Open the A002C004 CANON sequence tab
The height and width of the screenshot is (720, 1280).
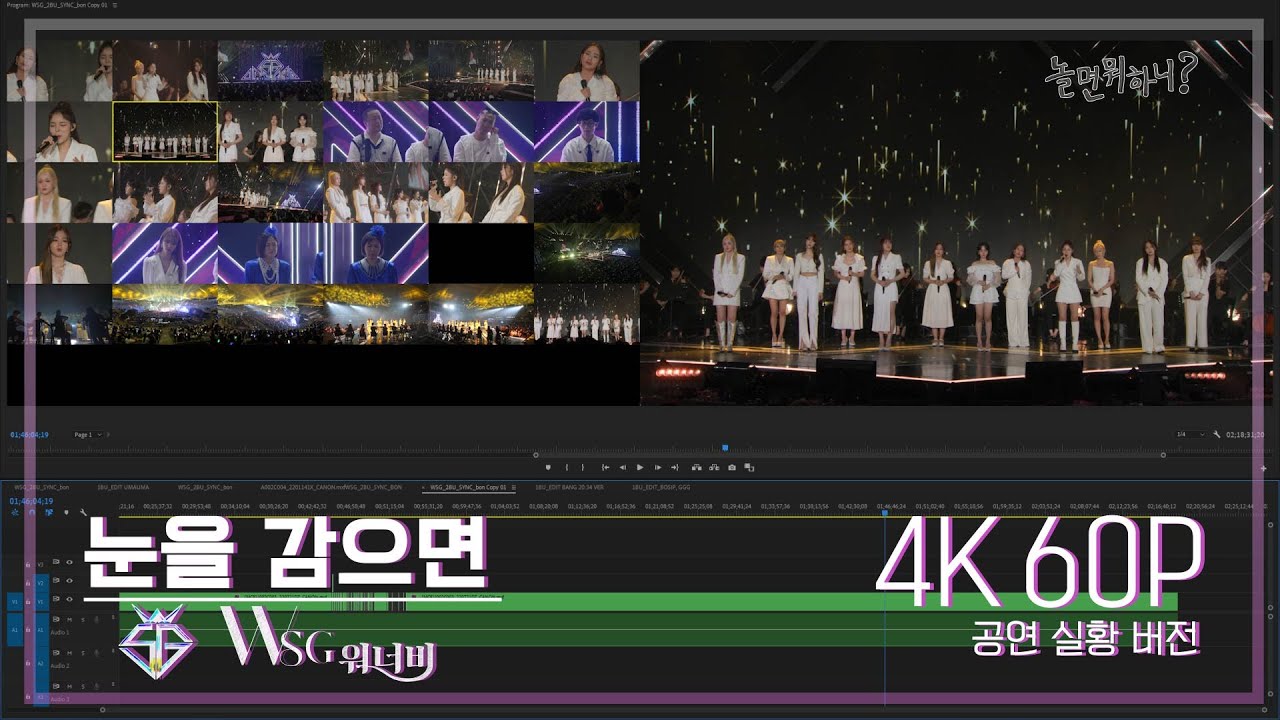331,488
